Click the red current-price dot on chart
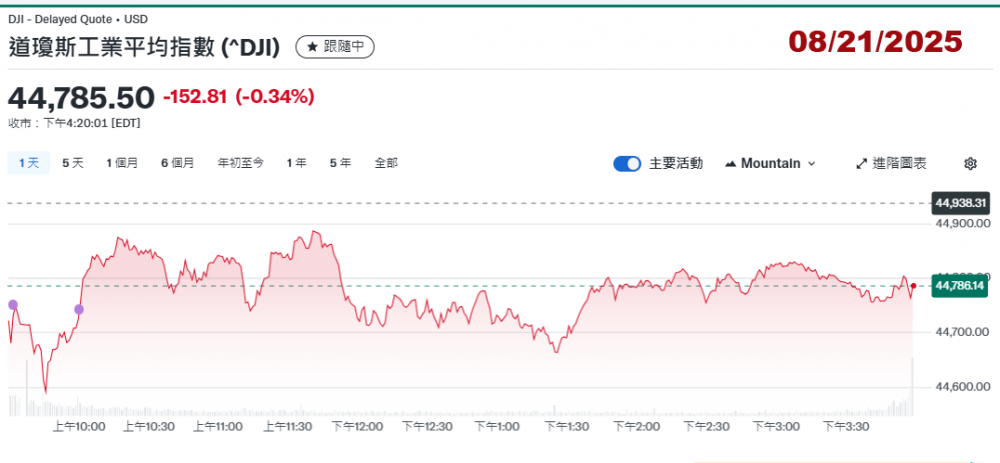 [913, 287]
